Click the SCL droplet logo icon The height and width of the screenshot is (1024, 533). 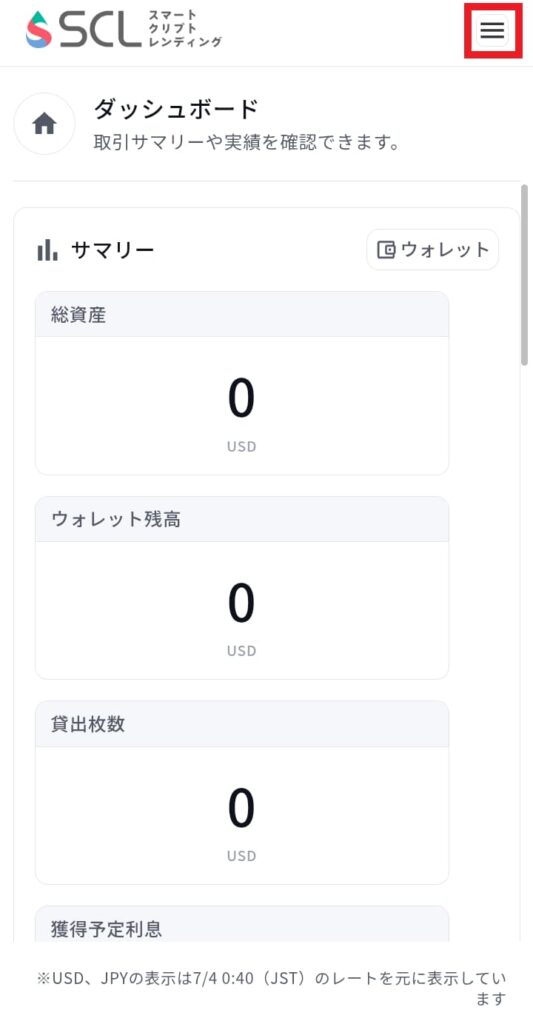[x=39, y=29]
